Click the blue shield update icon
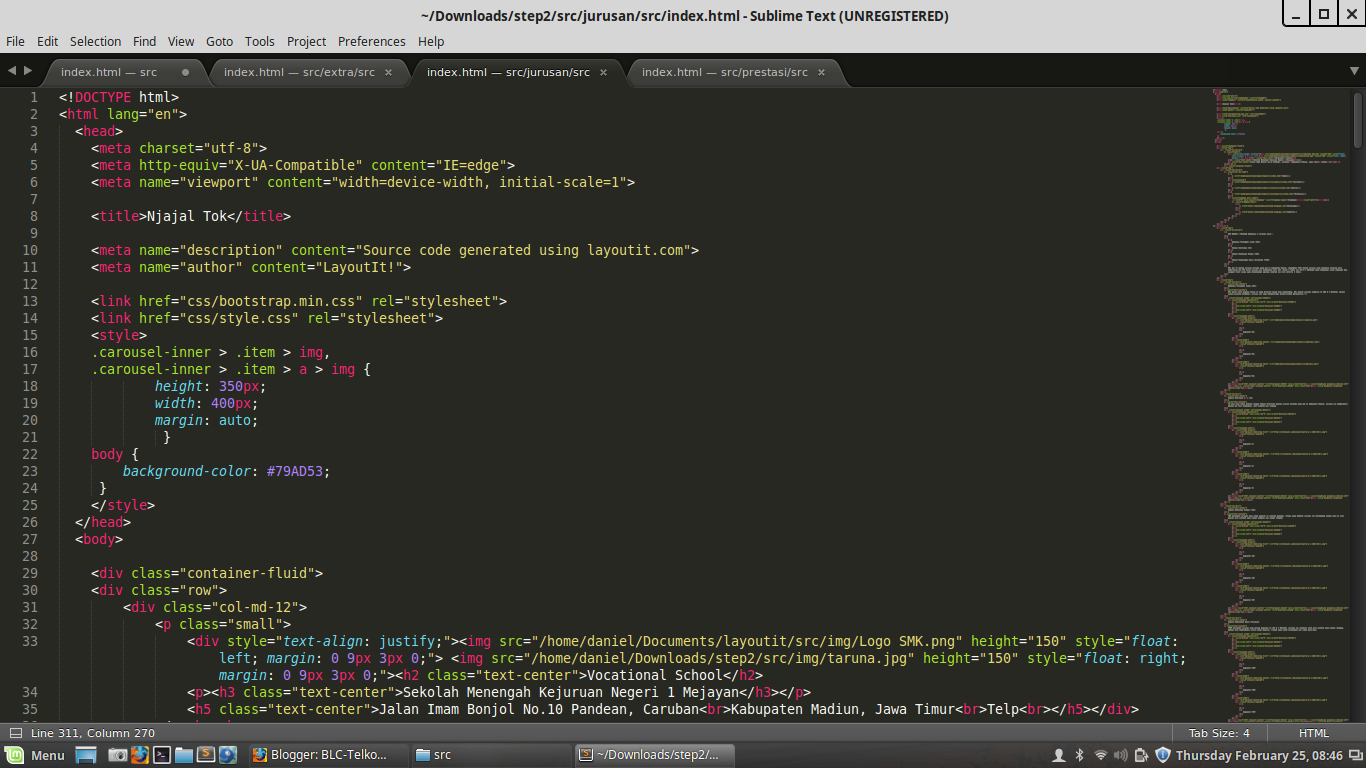Screen dimensions: 1366x768 pos(1162,755)
